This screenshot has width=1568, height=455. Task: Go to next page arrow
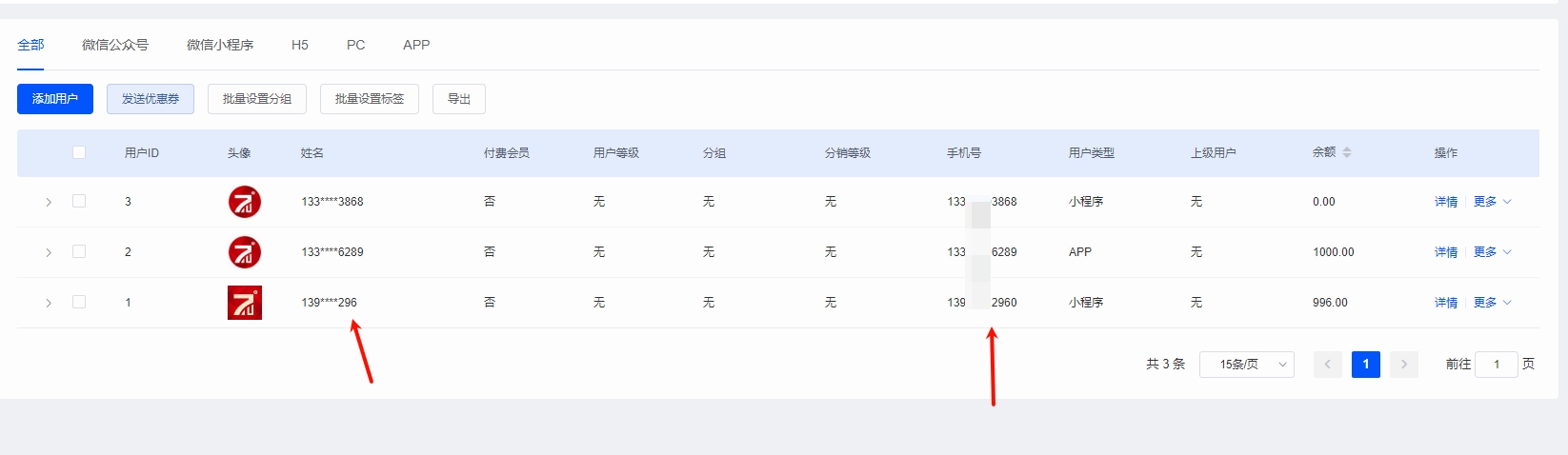[1404, 365]
